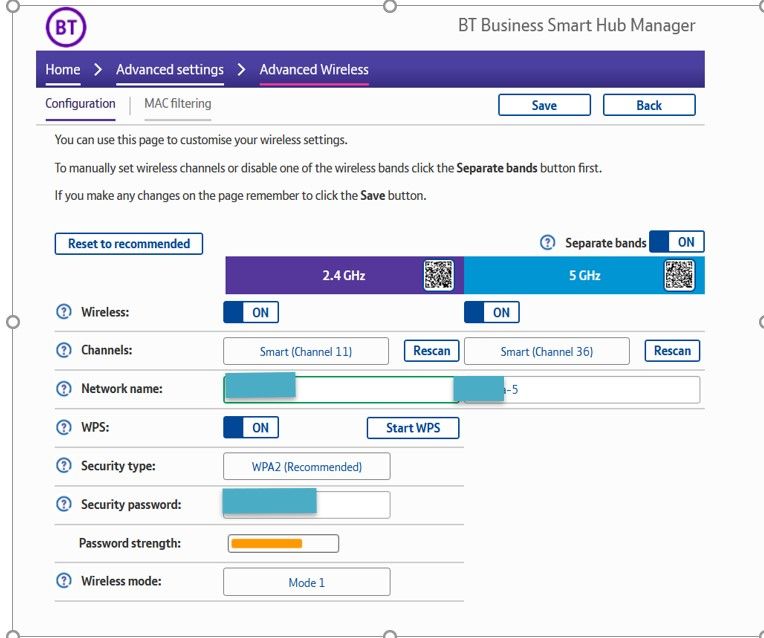Viewport: 764px width, 638px height.
Task: Show help for Network name
Action: coord(64,389)
